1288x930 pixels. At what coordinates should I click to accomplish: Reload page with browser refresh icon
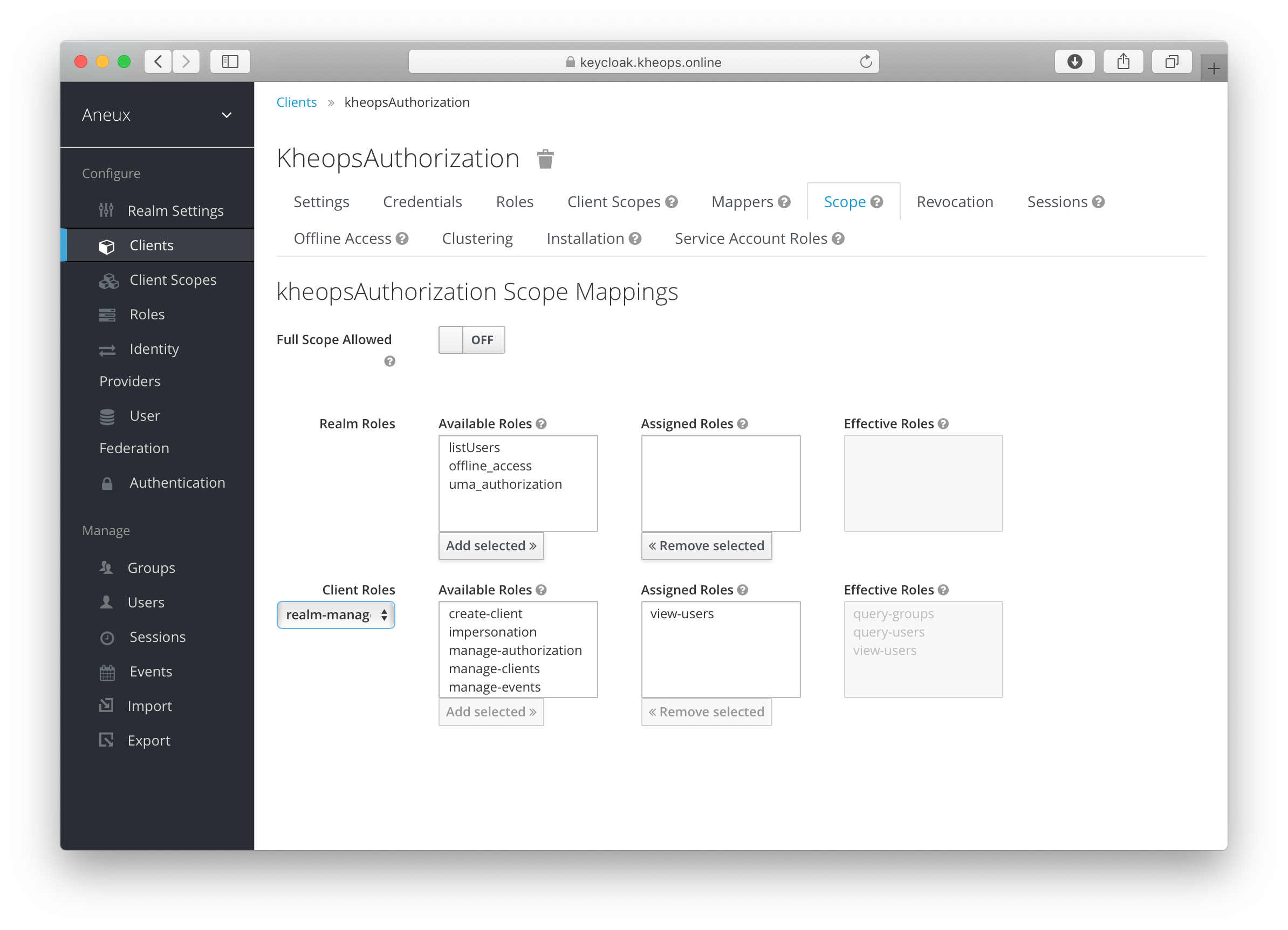(866, 61)
